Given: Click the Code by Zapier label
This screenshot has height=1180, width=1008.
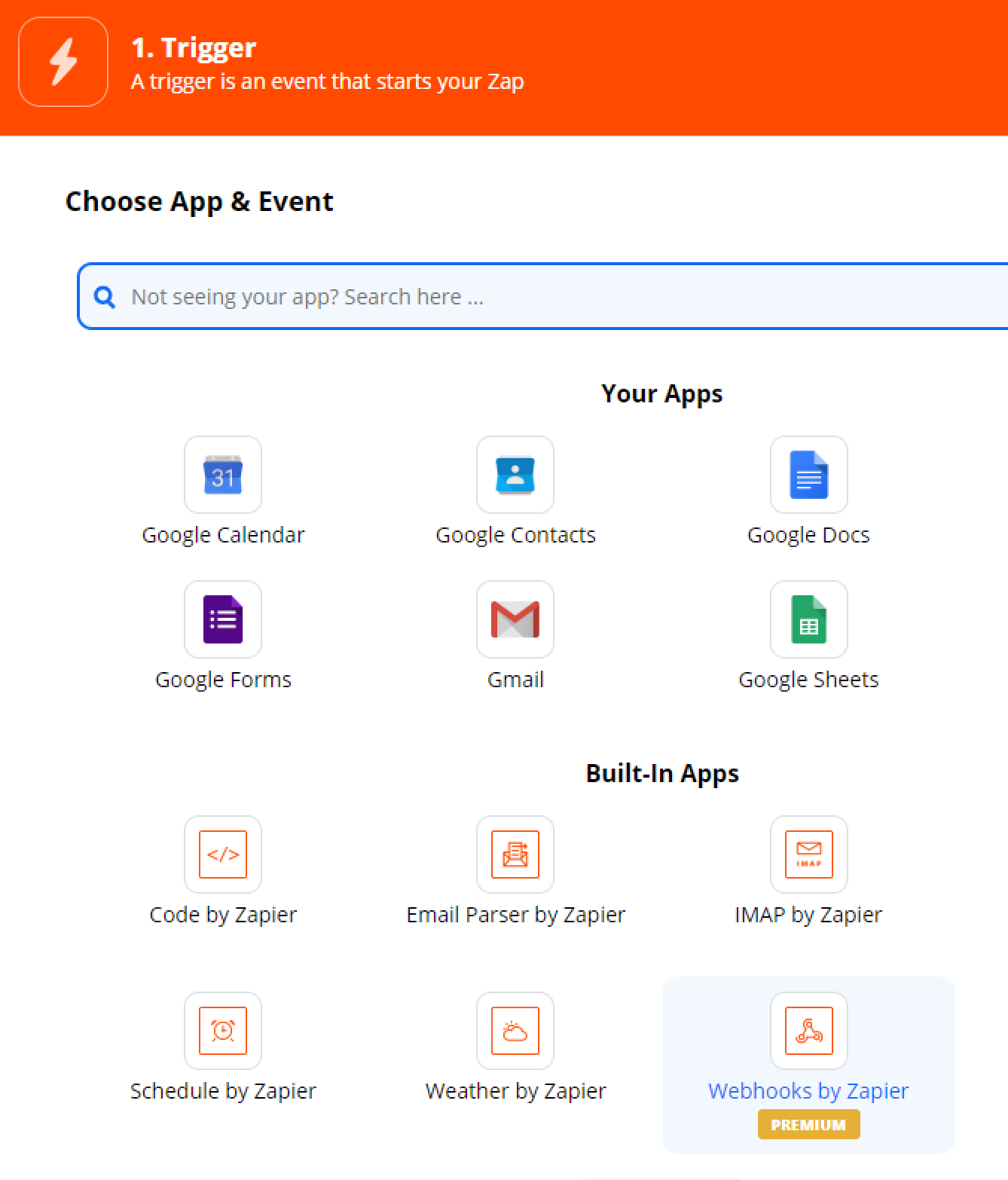Looking at the screenshot, I should point(223,915).
